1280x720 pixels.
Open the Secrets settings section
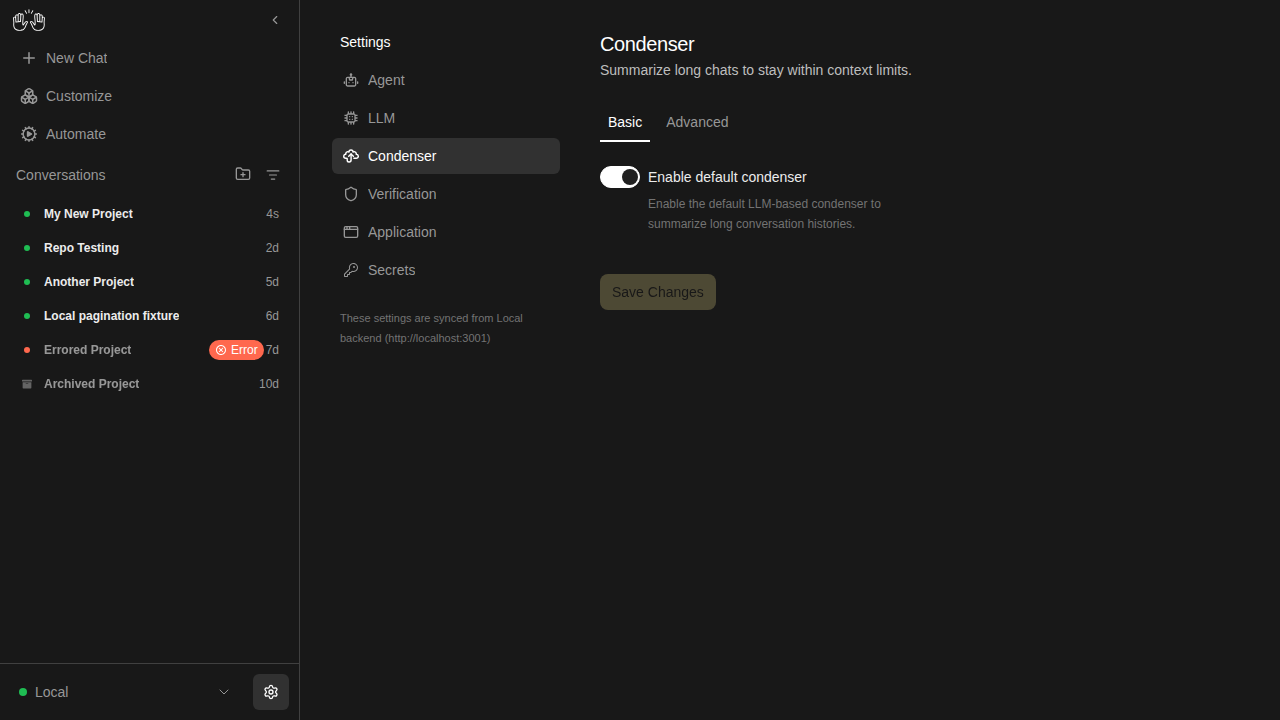click(x=446, y=270)
